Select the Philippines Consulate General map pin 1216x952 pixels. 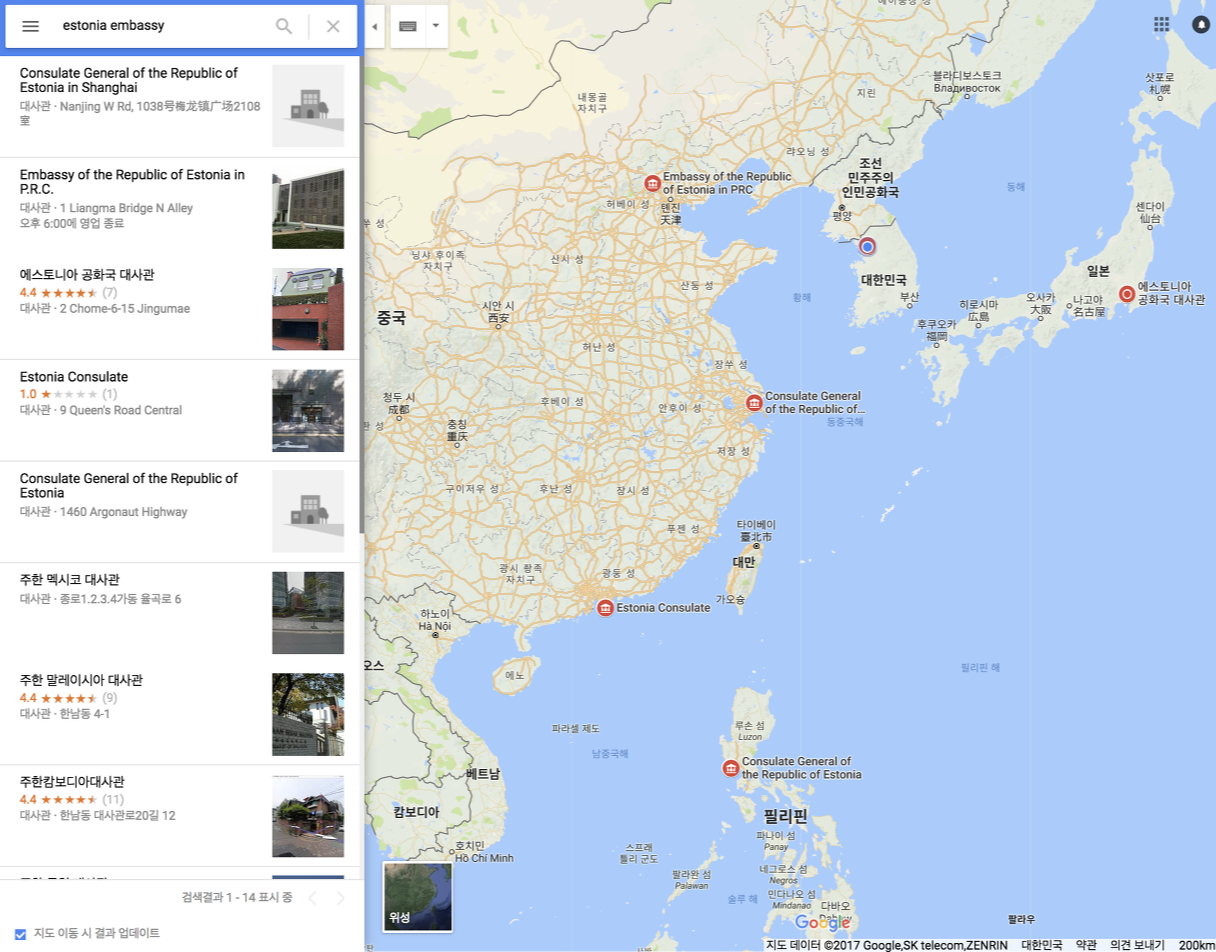pyautogui.click(x=731, y=768)
